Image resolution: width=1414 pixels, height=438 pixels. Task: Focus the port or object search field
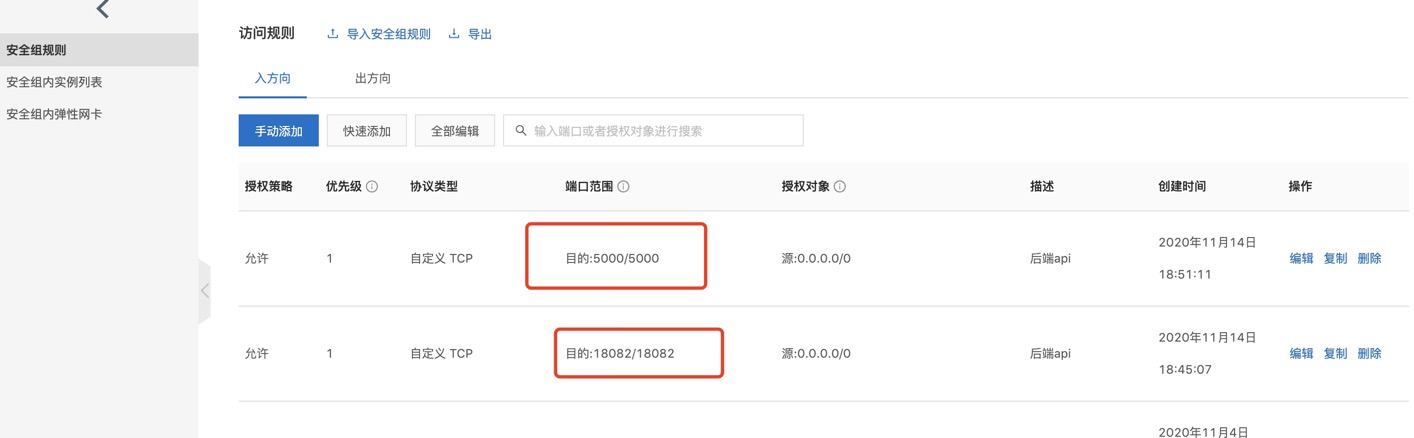pyautogui.click(x=660, y=131)
